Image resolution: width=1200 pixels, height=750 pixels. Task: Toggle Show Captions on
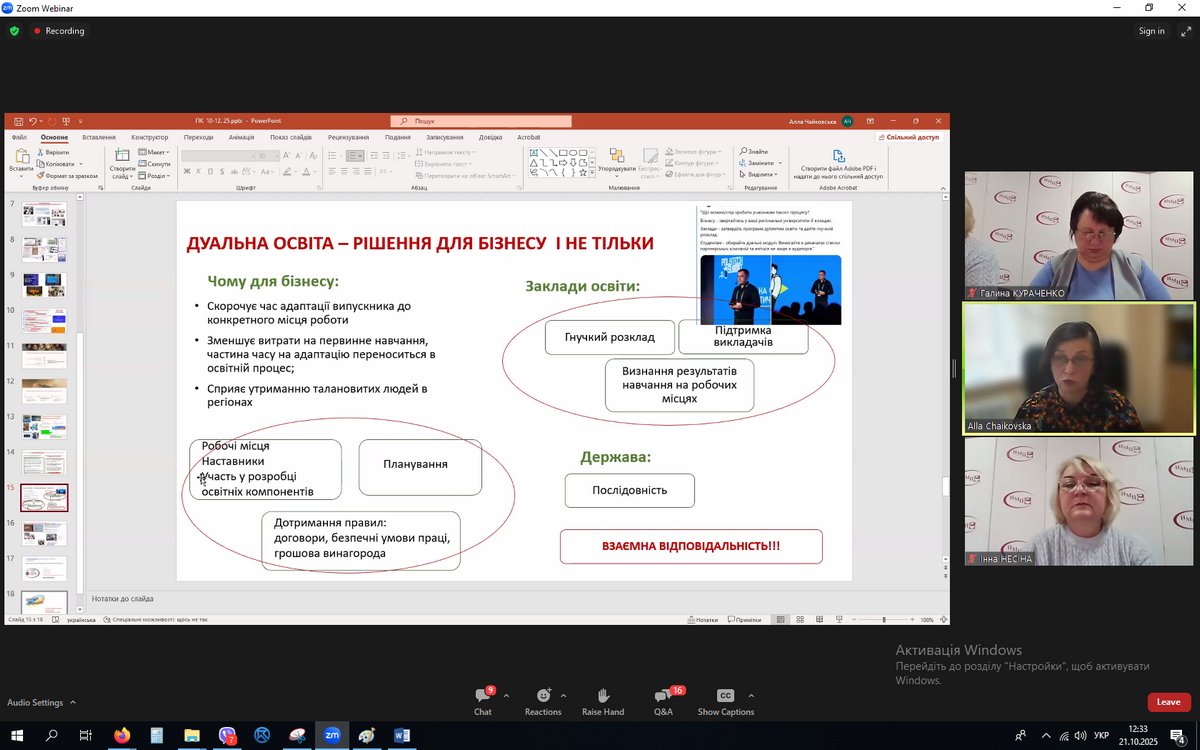(725, 697)
